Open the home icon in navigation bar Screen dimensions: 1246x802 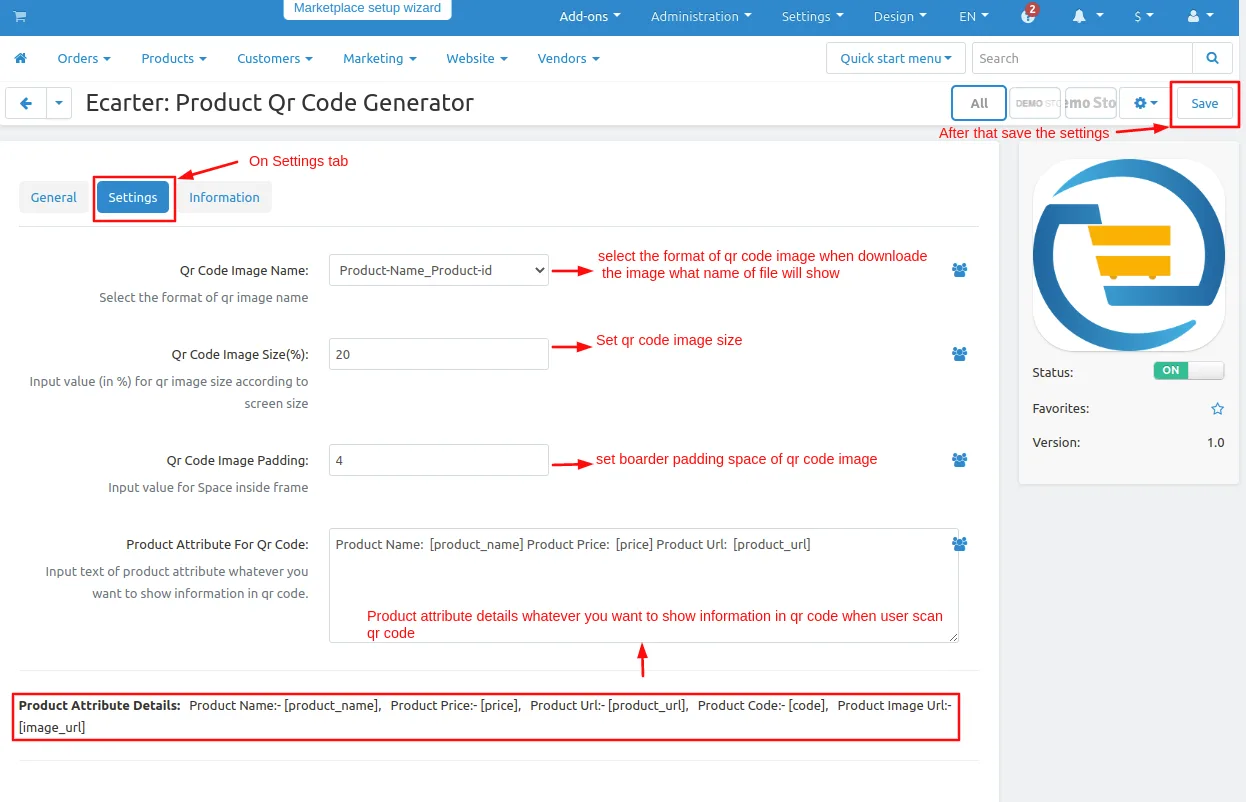[21, 59]
